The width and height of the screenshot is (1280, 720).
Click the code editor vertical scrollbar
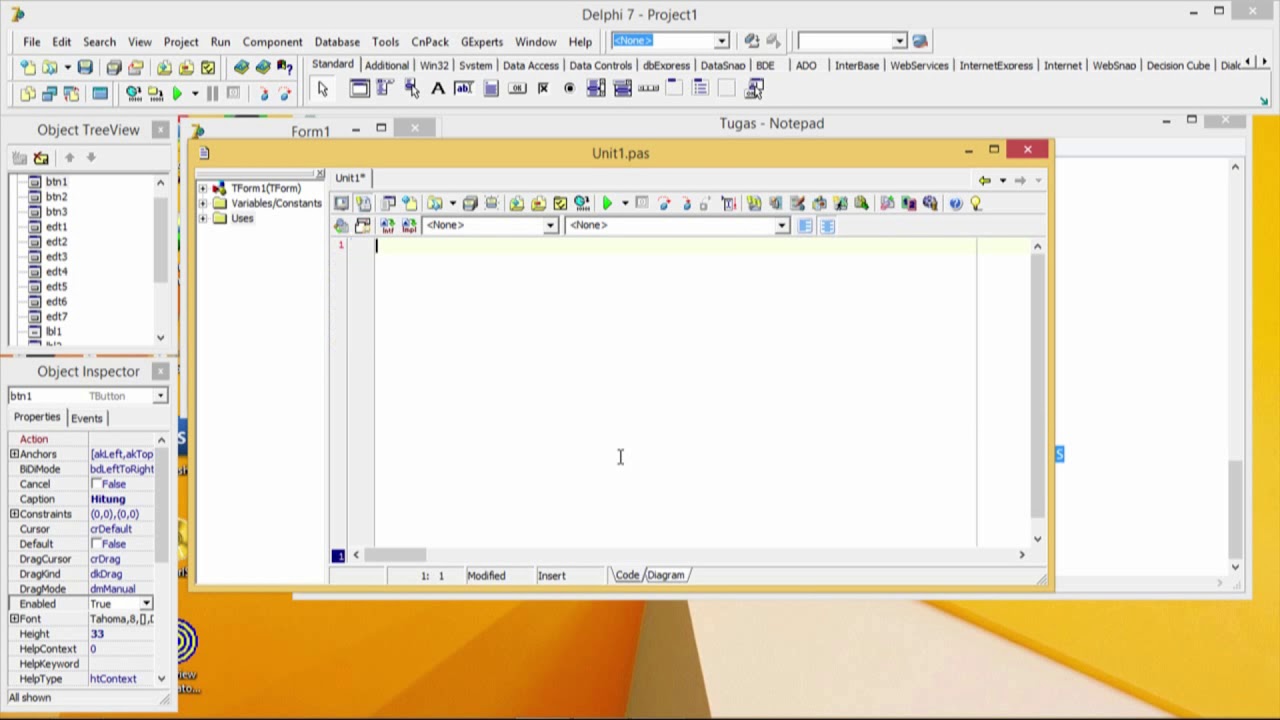click(1037, 392)
